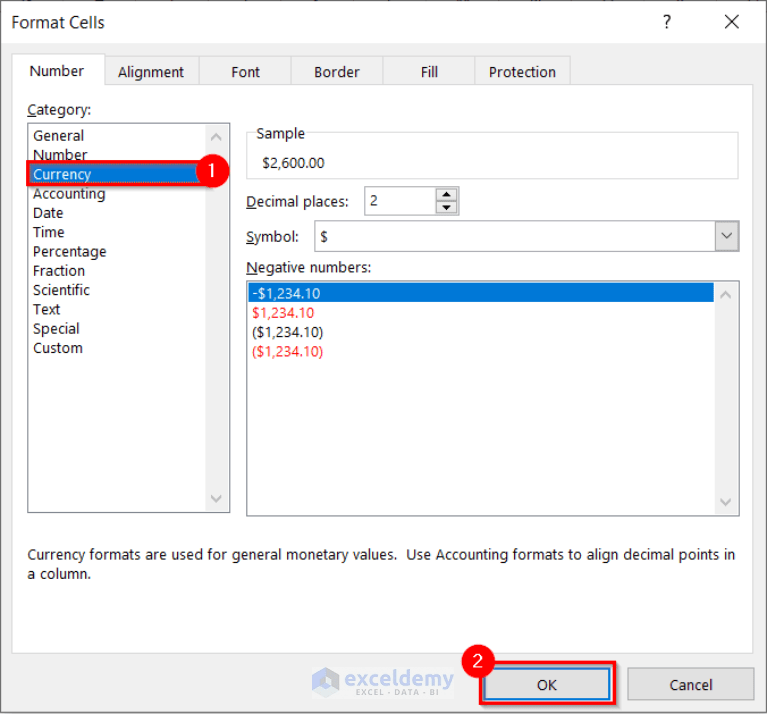Choose the Percentage category
The width and height of the screenshot is (767, 714).
click(117, 251)
